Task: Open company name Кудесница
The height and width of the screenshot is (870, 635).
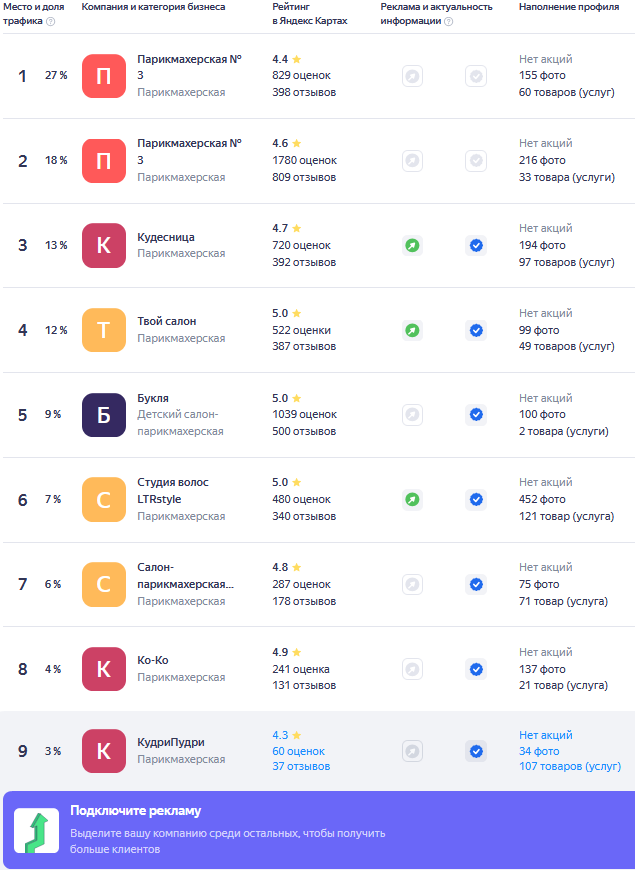Action: [x=166, y=237]
